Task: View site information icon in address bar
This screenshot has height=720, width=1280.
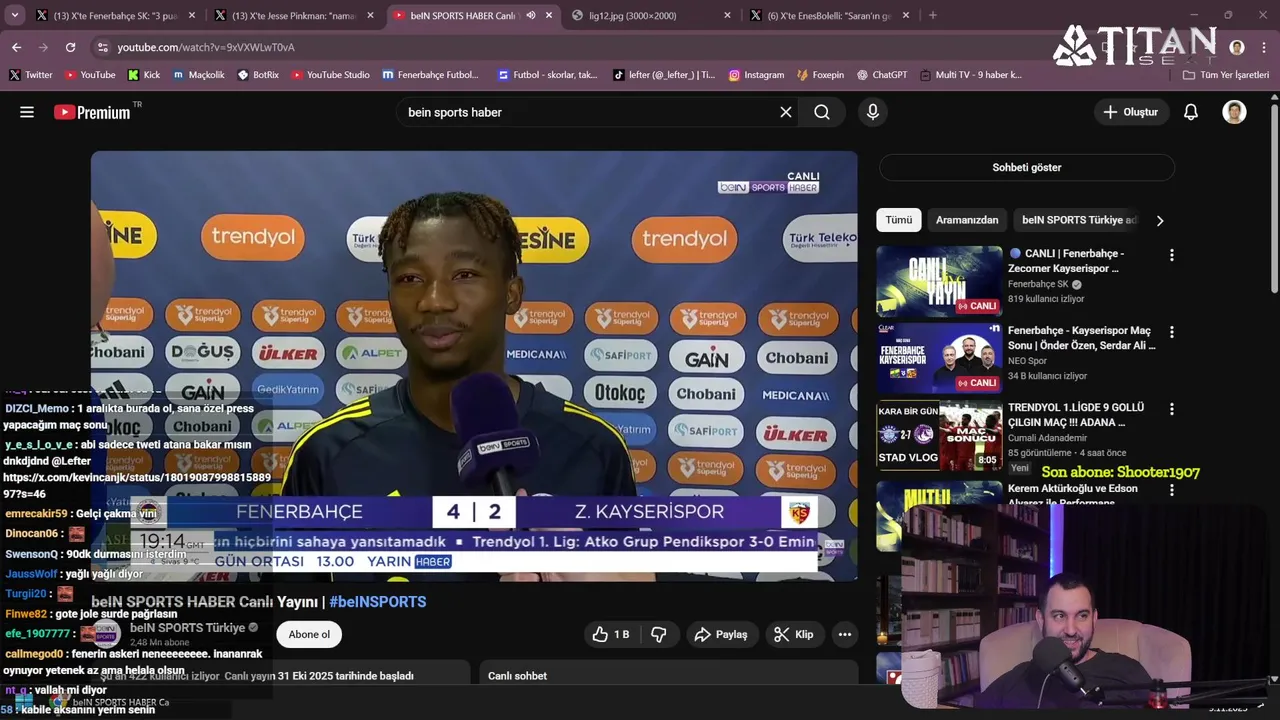Action: 102,47
